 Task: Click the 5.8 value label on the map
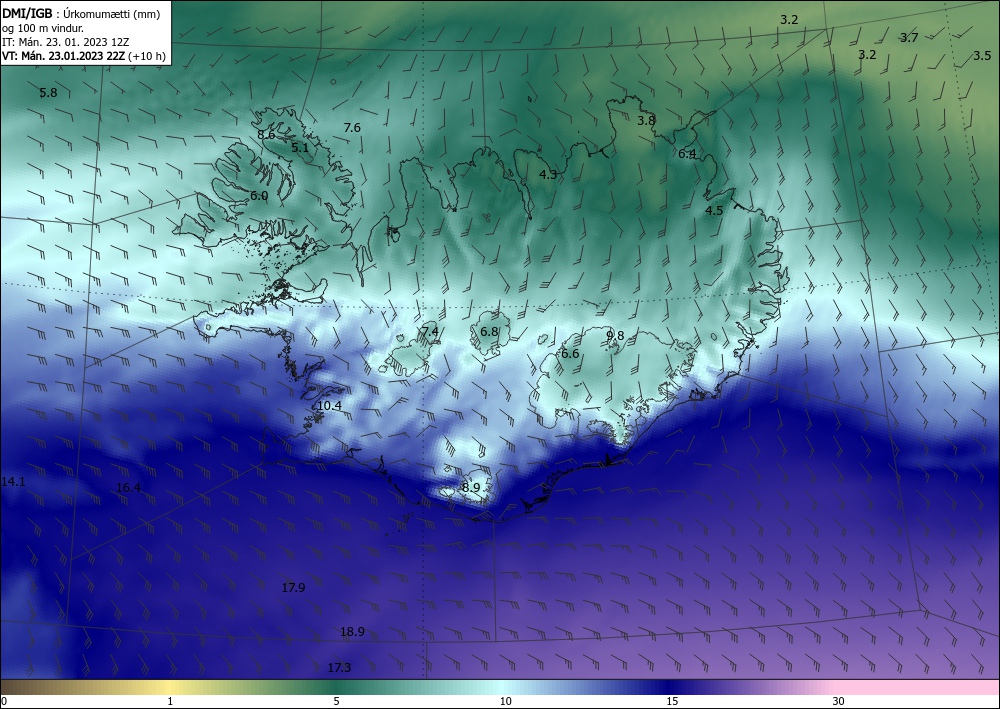[x=48, y=93]
